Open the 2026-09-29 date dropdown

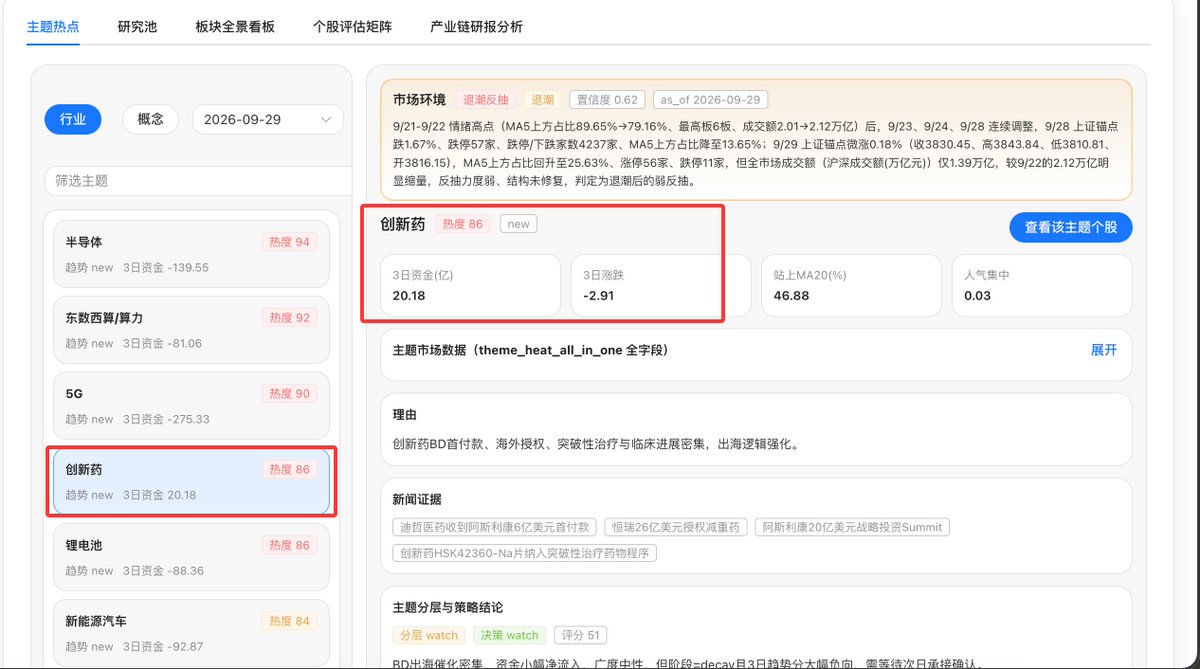pos(268,119)
